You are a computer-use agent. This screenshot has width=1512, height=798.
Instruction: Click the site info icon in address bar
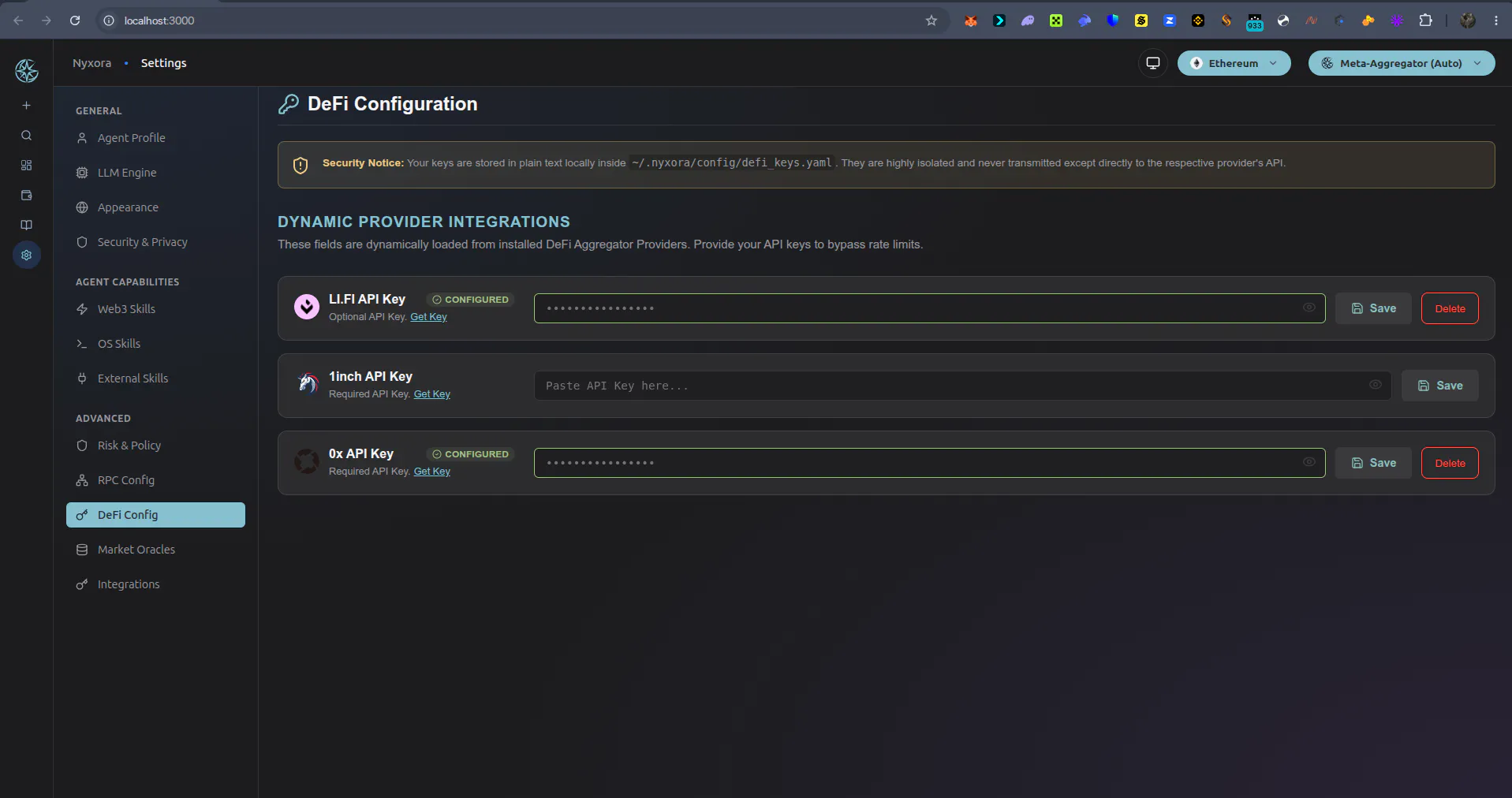(110, 21)
